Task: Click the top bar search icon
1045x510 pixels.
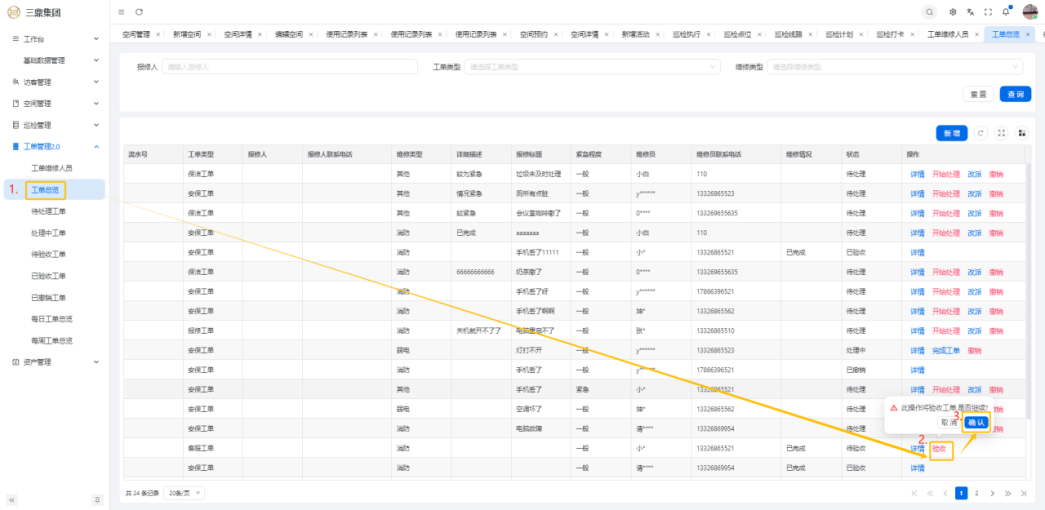Action: click(x=930, y=12)
